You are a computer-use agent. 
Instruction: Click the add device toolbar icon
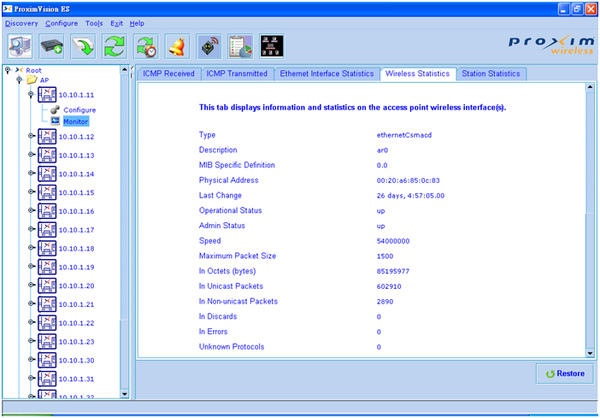[52, 46]
